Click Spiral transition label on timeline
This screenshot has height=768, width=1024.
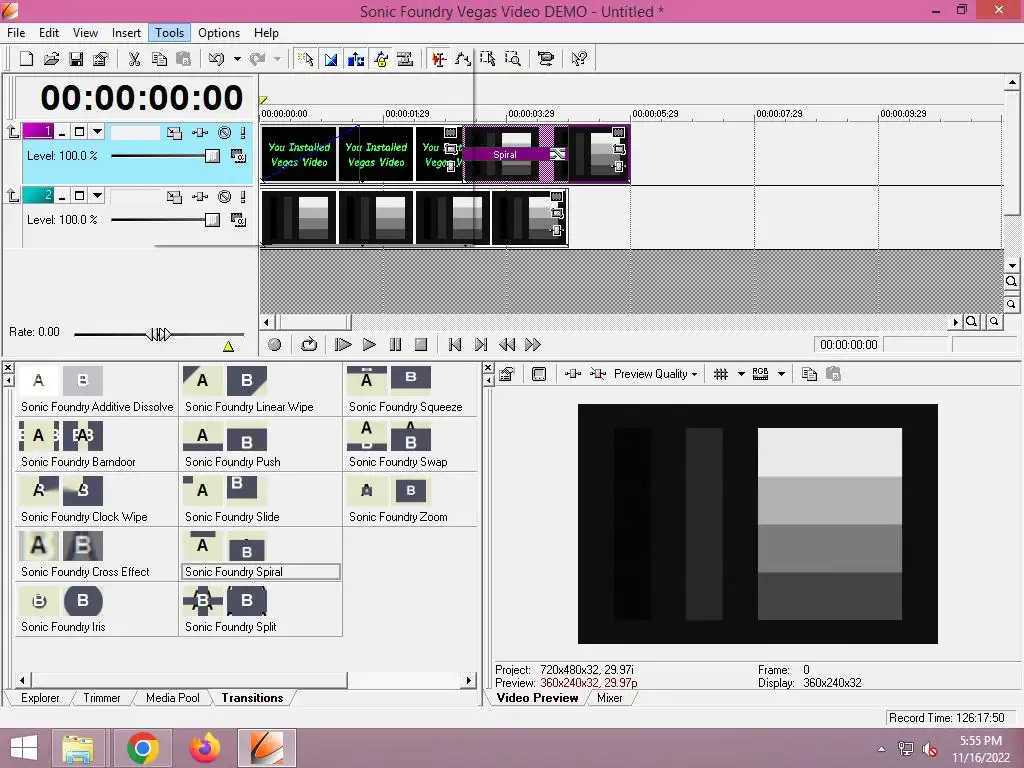coord(505,155)
